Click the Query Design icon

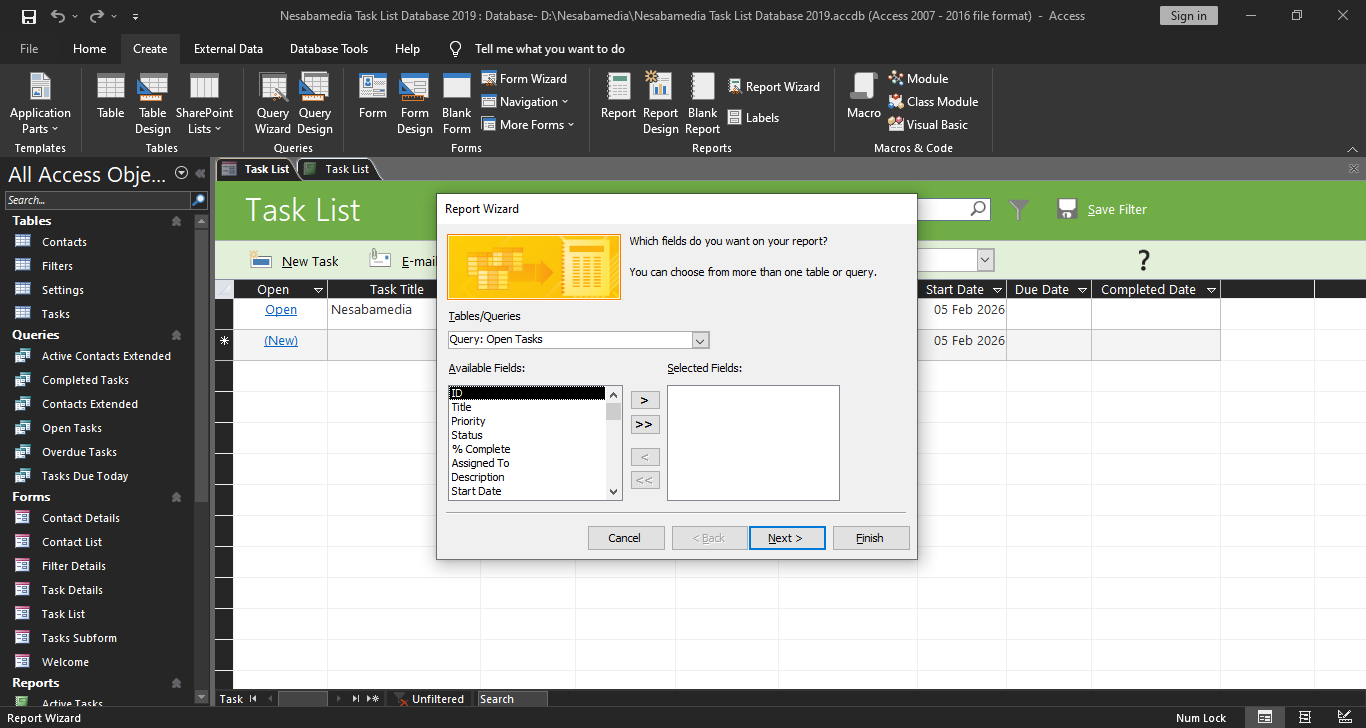click(314, 103)
